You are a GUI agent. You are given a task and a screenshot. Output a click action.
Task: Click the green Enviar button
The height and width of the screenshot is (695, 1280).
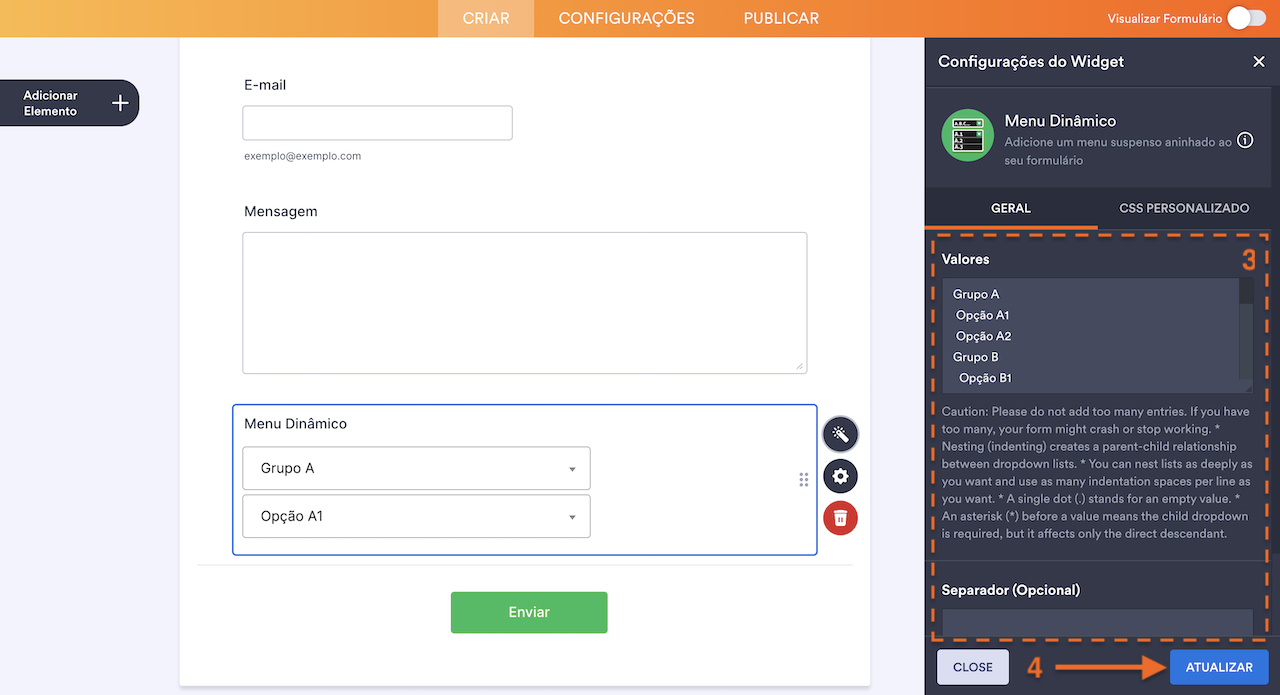tap(529, 612)
